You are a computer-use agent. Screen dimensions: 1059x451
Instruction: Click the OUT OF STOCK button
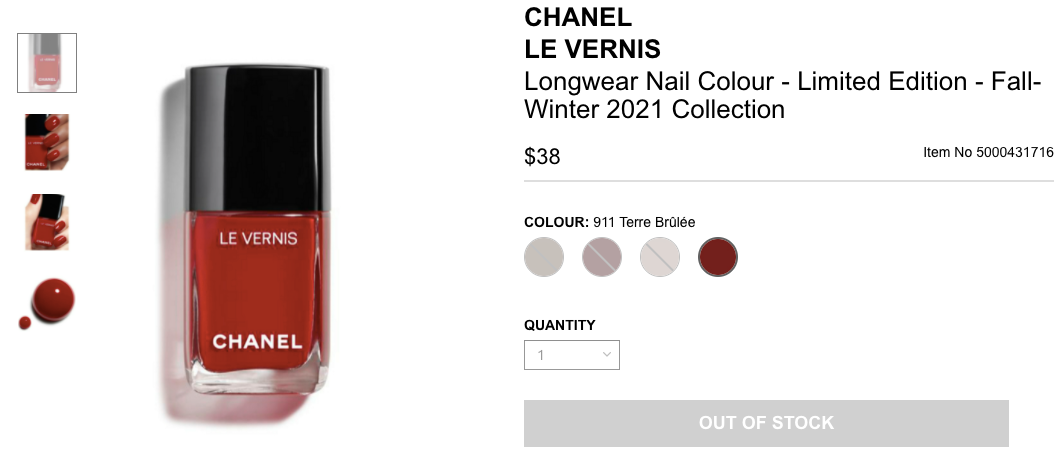766,423
